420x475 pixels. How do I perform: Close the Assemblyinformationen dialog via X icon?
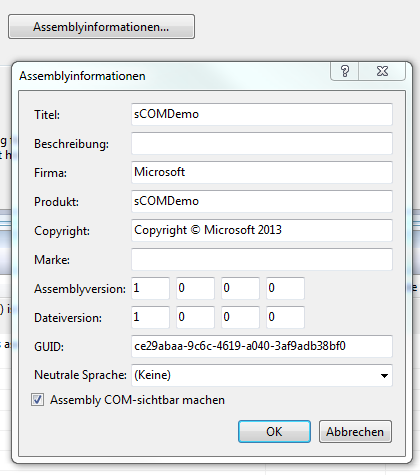coord(382,71)
